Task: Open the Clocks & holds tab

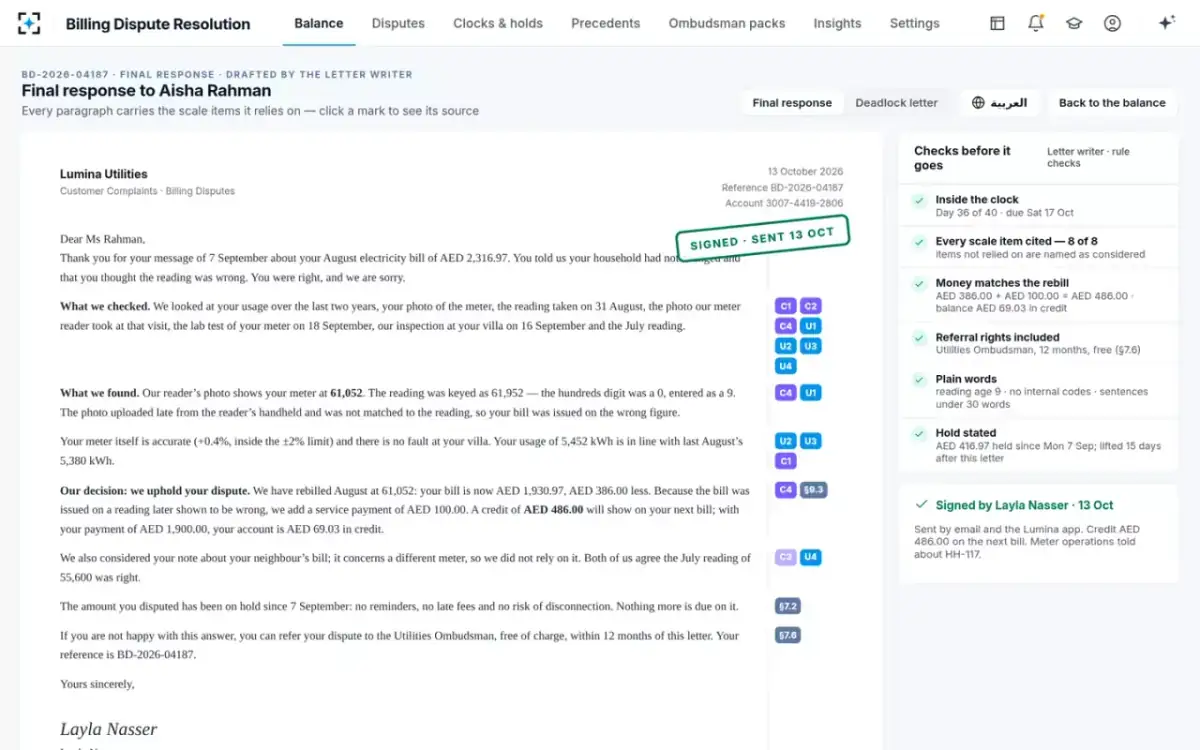Action: [498, 23]
